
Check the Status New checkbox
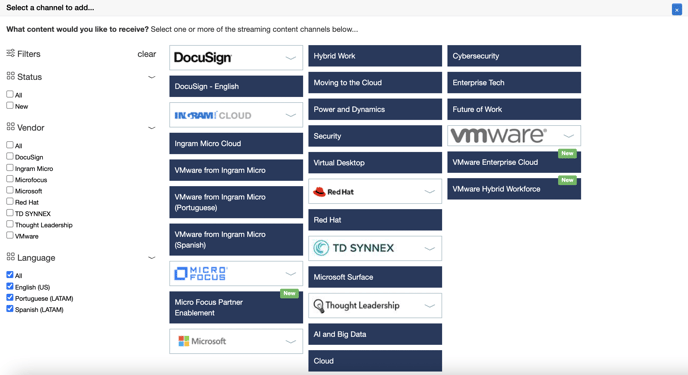(x=10, y=105)
